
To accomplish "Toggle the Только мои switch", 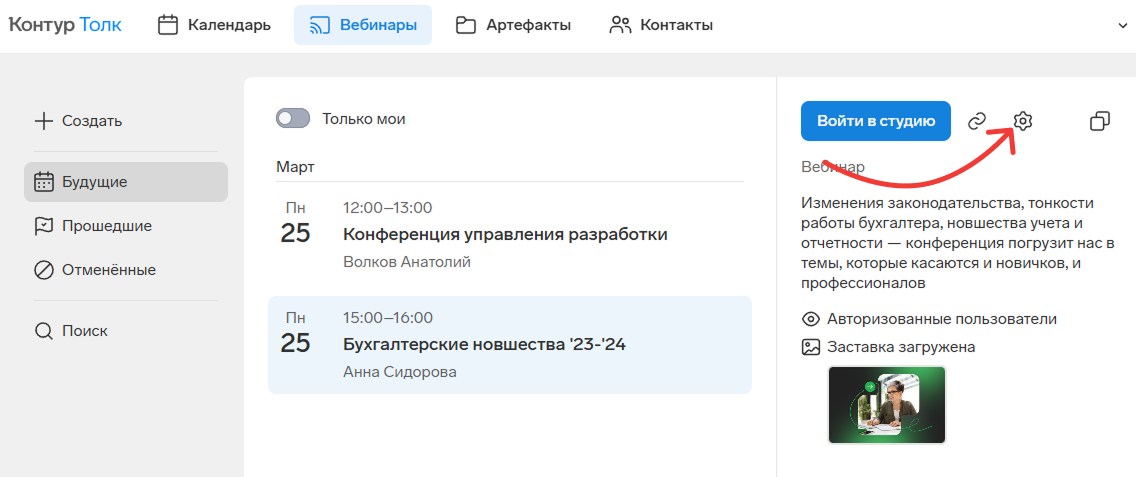I will point(293,119).
